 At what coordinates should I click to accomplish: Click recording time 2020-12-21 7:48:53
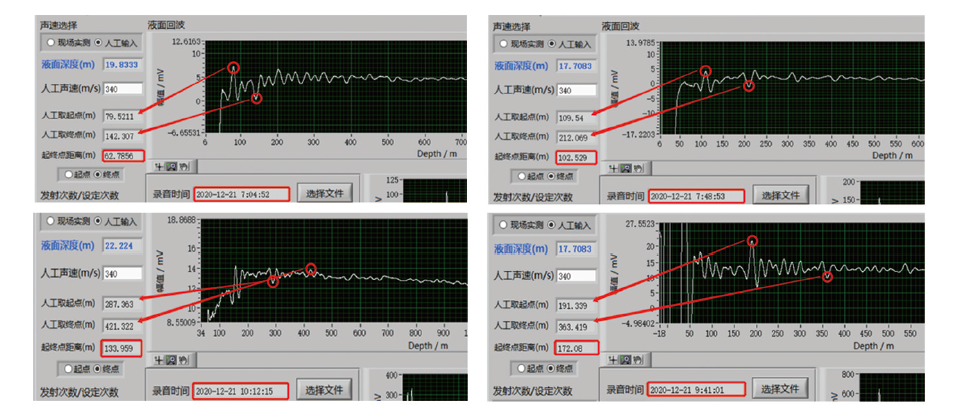pos(697,196)
